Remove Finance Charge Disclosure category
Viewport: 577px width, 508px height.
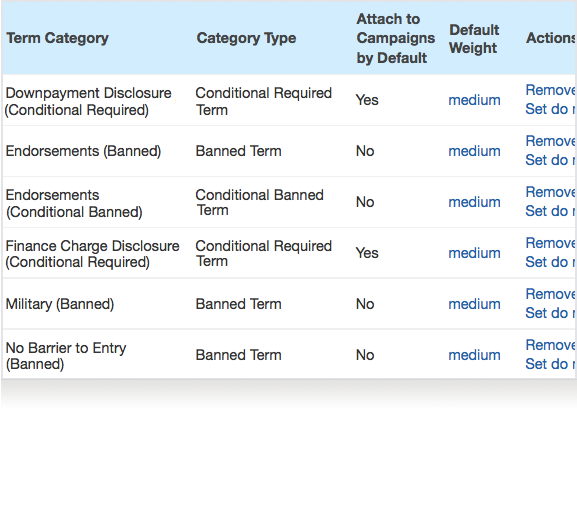pyautogui.click(x=551, y=243)
